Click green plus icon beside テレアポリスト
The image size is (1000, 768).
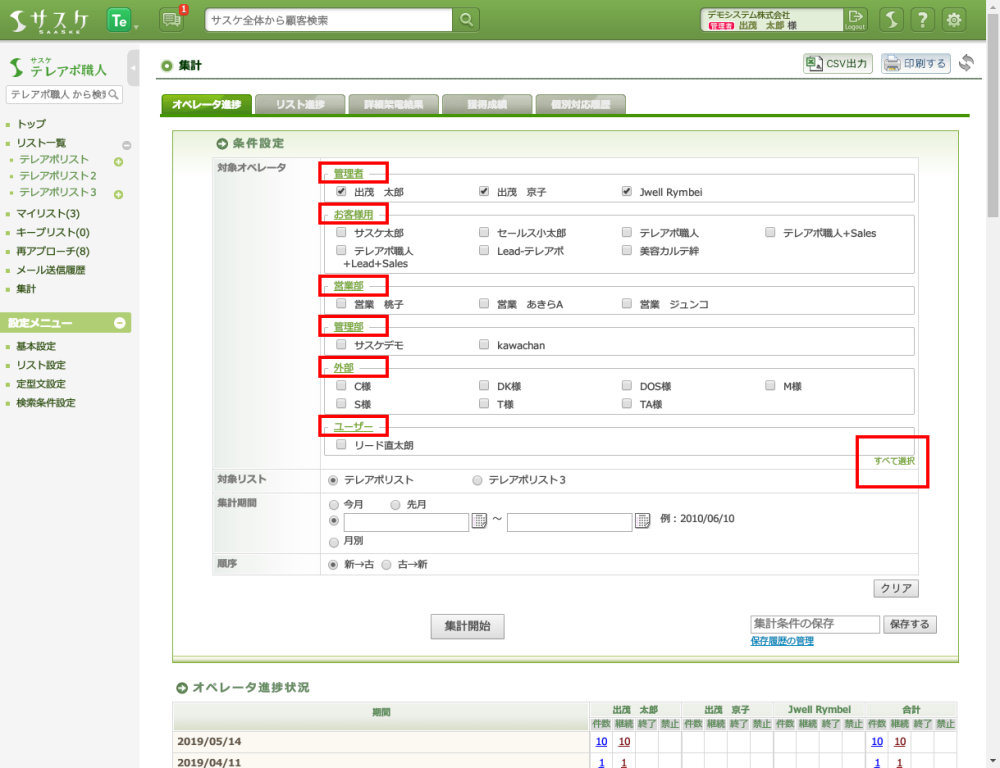[118, 161]
